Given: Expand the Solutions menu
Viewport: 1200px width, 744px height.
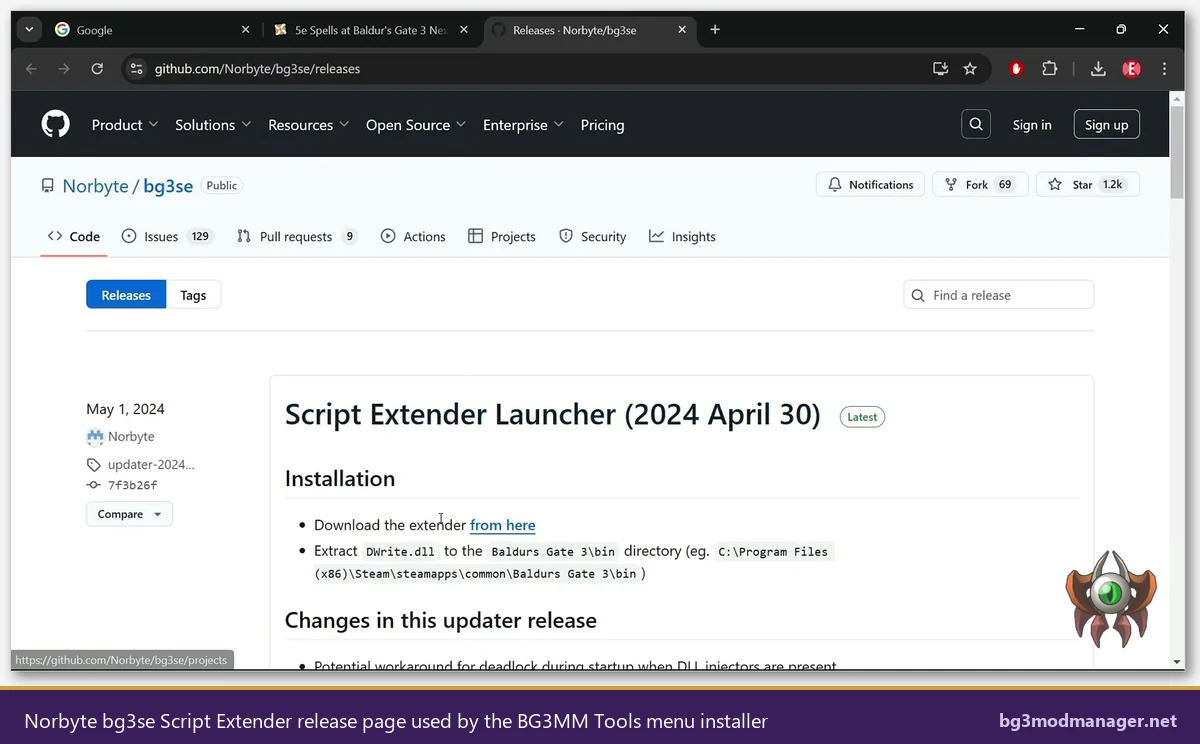Looking at the screenshot, I should pyautogui.click(x=213, y=125).
